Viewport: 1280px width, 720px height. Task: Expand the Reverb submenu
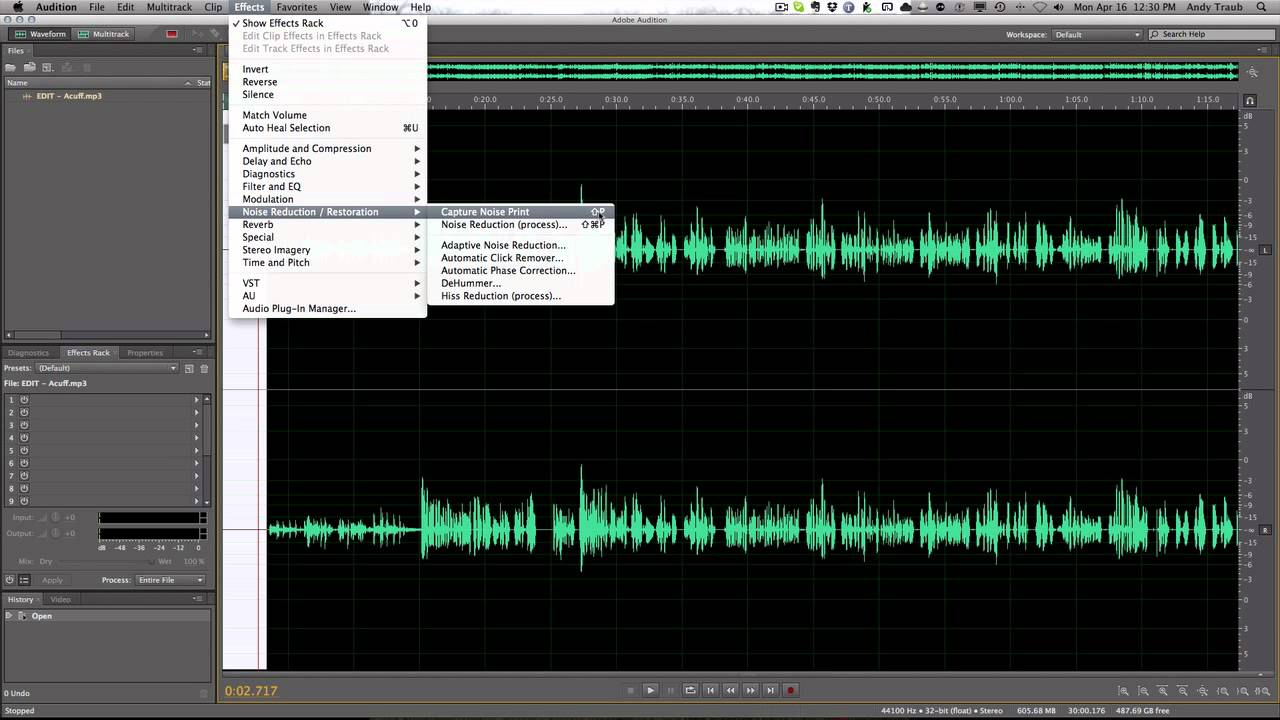click(328, 225)
